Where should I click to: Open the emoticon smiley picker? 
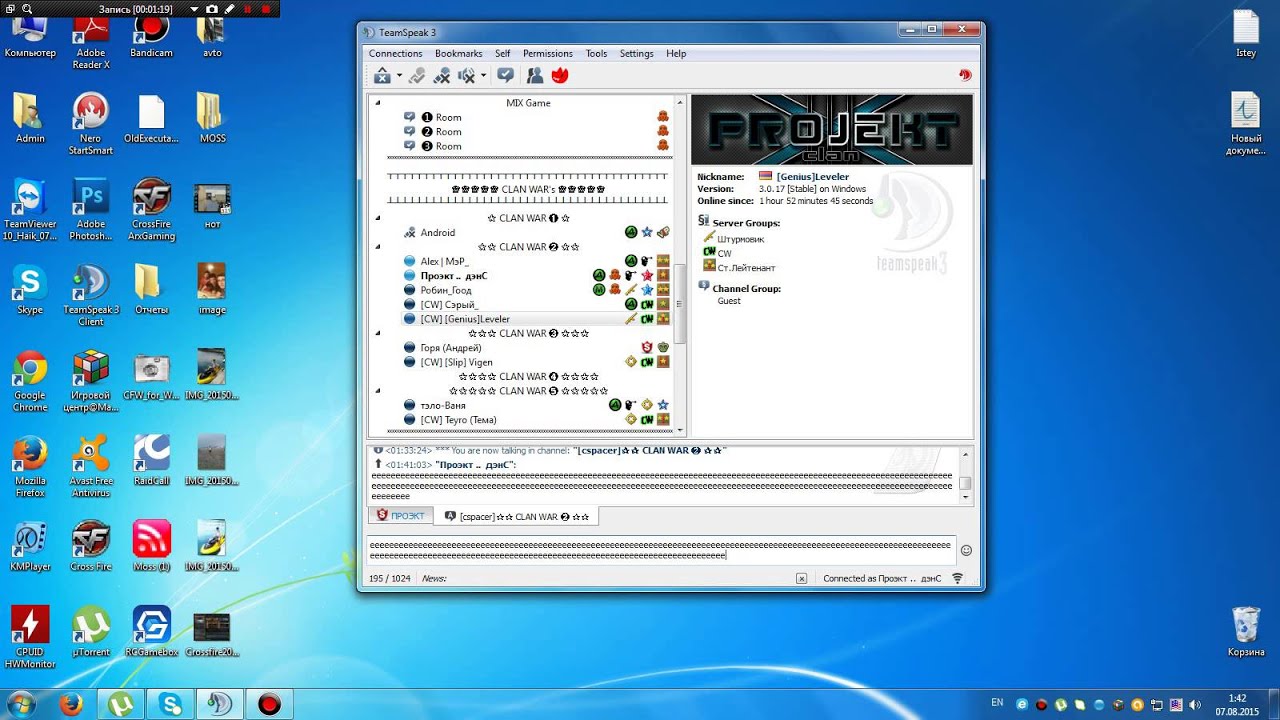(x=966, y=550)
